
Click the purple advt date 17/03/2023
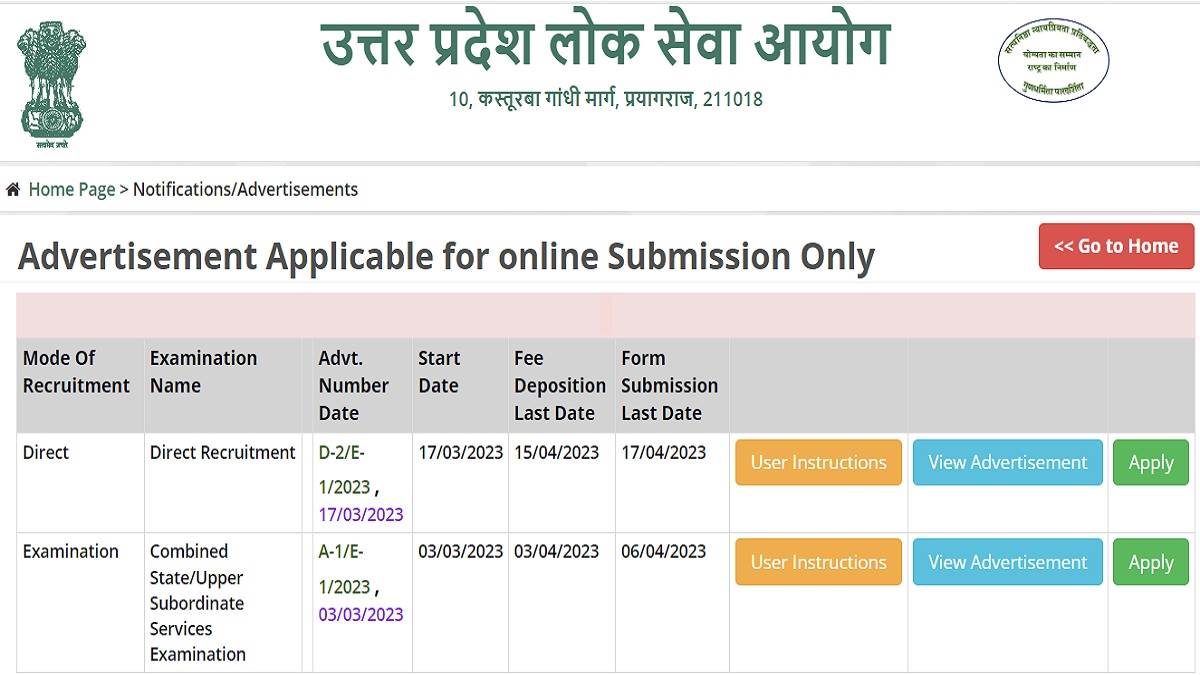[x=361, y=515]
